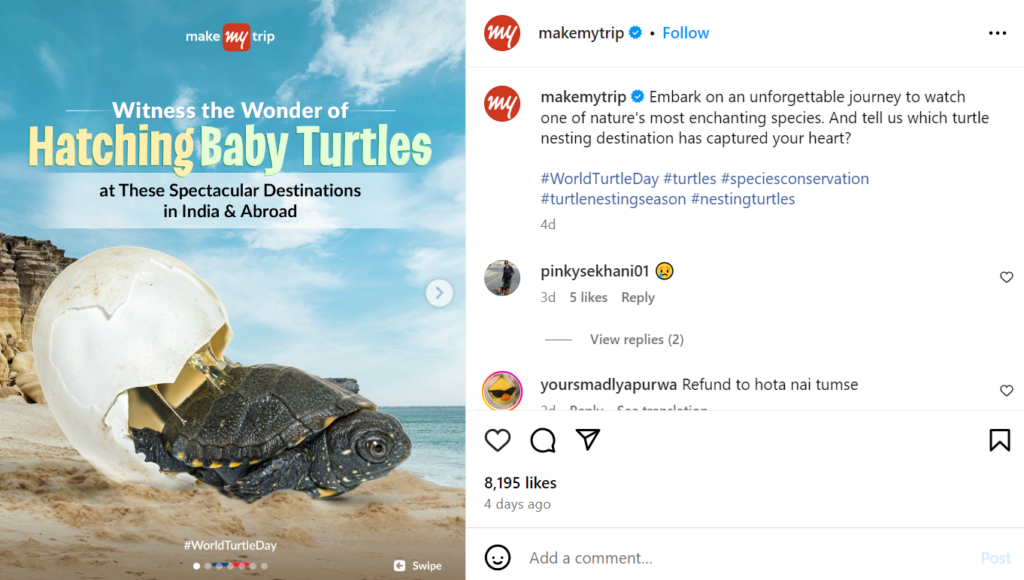This screenshot has height=580, width=1024.
Task: Reply to pinkysekhani01's comment
Action: click(x=638, y=297)
